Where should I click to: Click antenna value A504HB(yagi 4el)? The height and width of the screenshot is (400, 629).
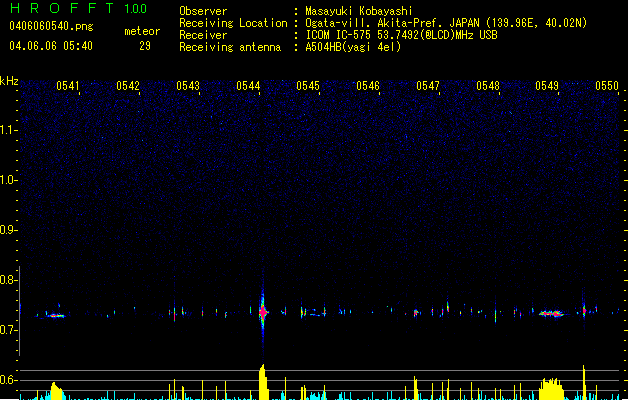(x=353, y=47)
